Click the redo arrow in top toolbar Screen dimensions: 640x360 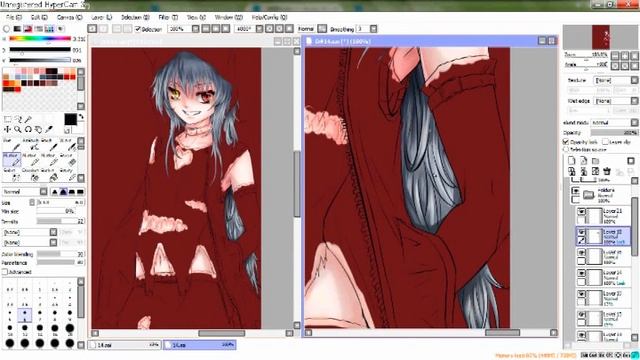(103, 29)
